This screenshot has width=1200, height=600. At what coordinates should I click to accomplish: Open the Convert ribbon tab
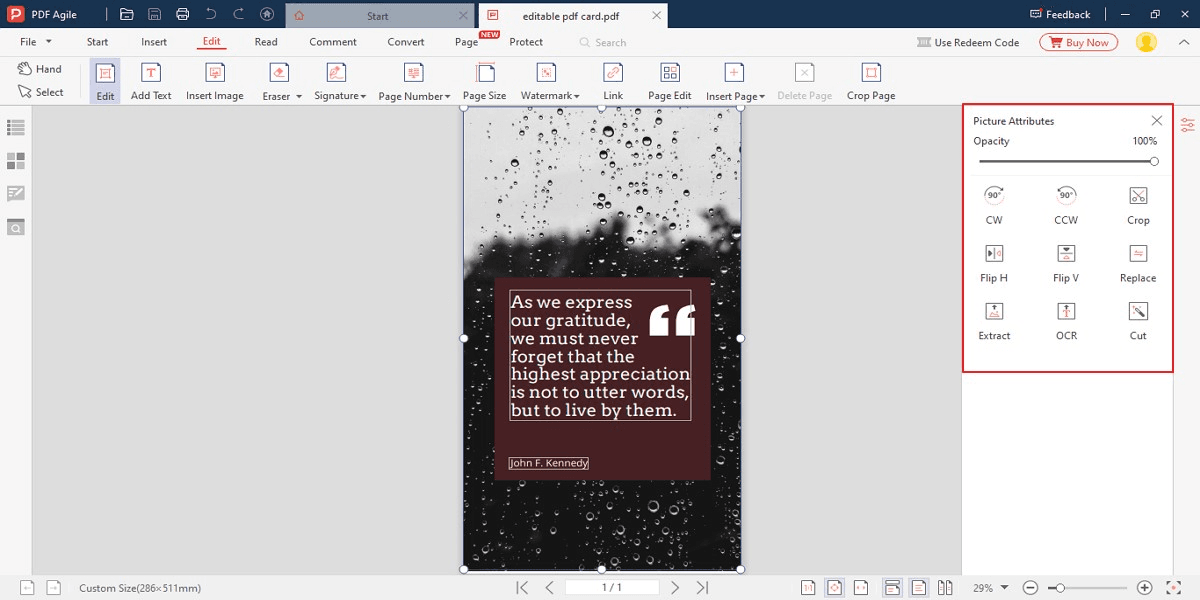pyautogui.click(x=406, y=42)
